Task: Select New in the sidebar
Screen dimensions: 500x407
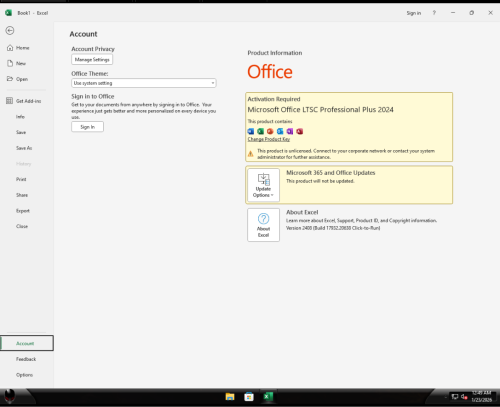Action: [x=21, y=63]
